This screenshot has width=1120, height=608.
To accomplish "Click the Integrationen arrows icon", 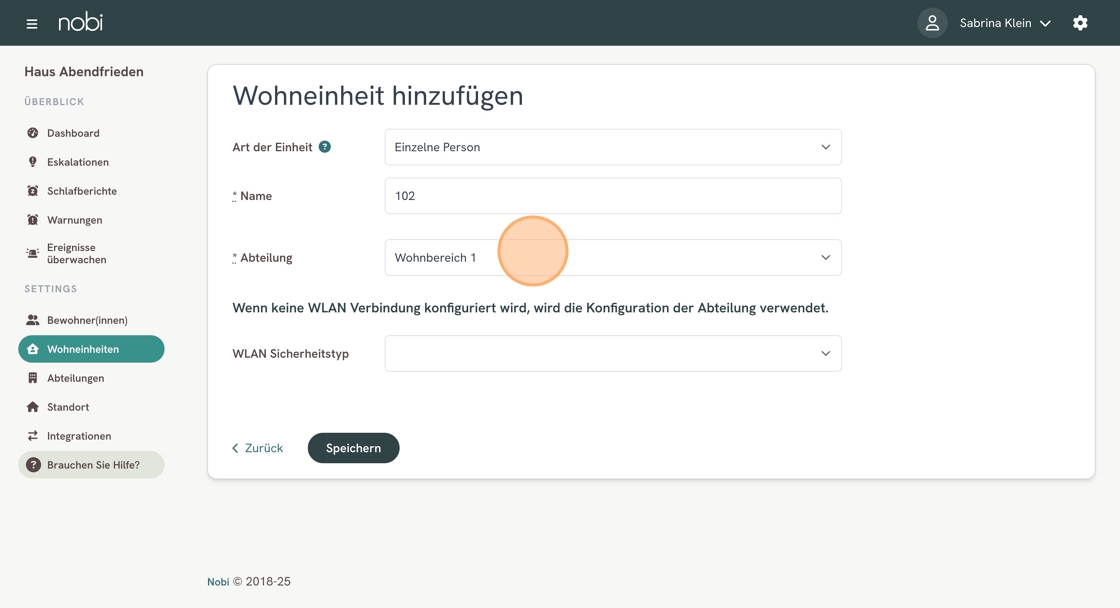I will [x=33, y=436].
